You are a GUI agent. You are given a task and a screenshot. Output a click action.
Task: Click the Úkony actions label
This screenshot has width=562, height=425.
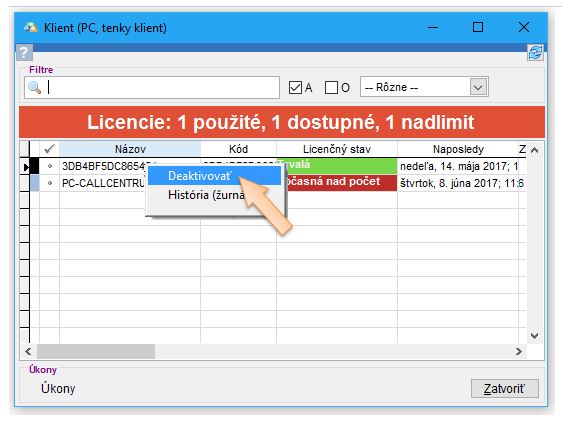(58, 388)
